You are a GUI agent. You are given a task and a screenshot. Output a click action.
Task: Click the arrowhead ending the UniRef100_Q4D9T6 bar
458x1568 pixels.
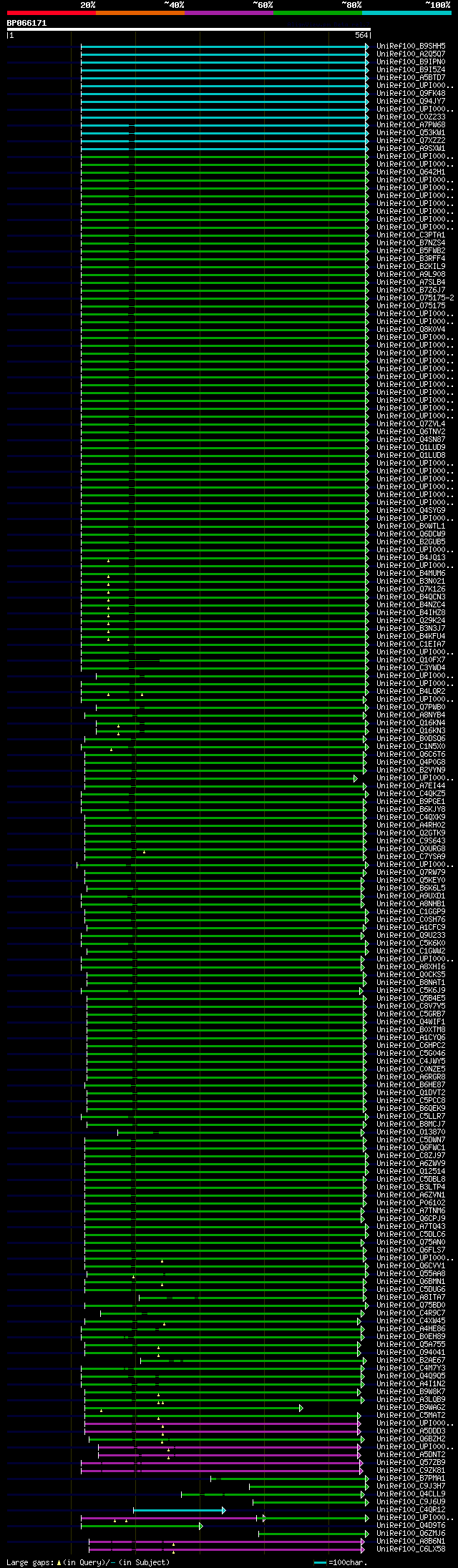coord(201,1526)
